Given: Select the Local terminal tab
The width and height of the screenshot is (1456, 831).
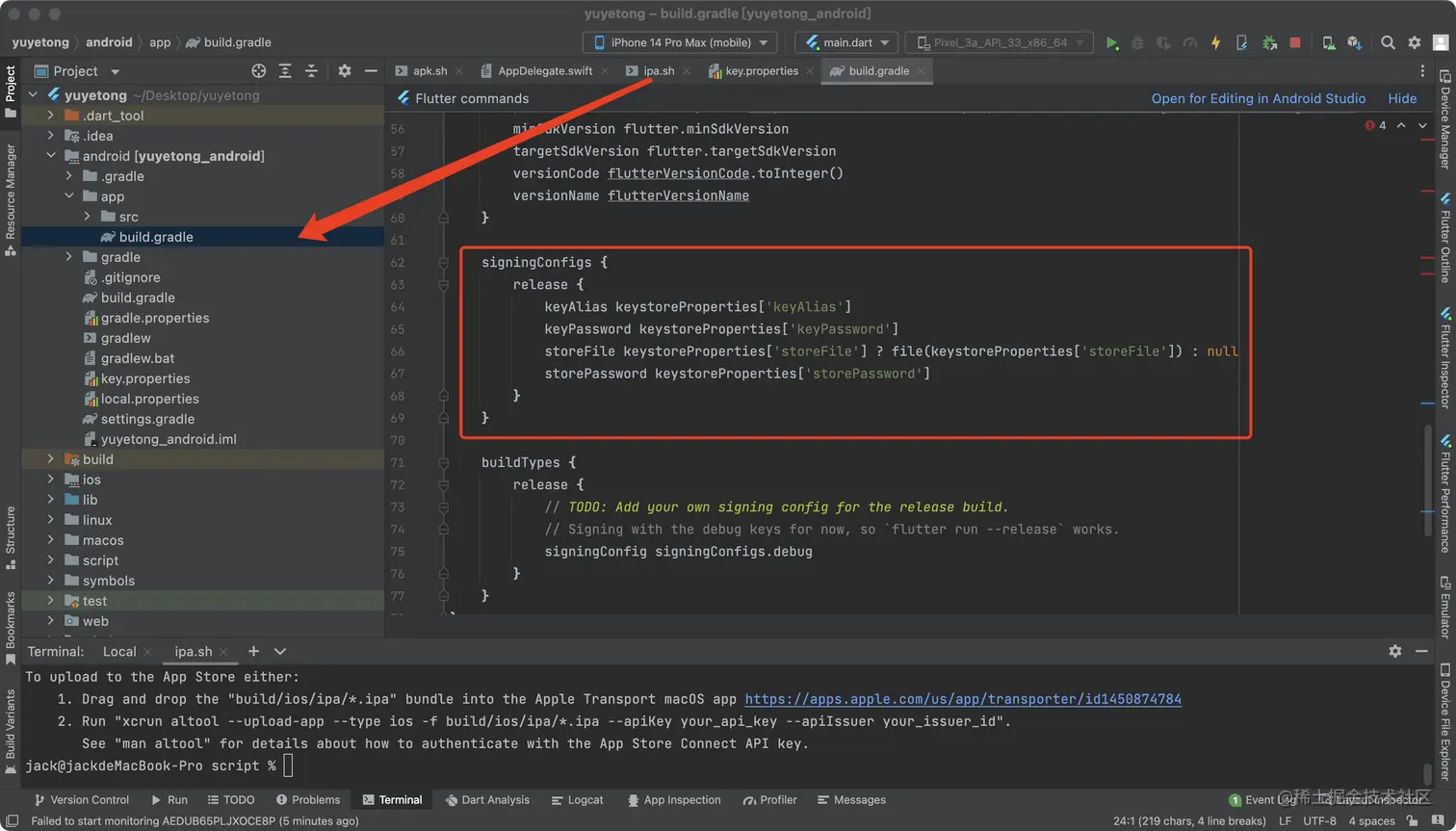Looking at the screenshot, I should click(119, 652).
